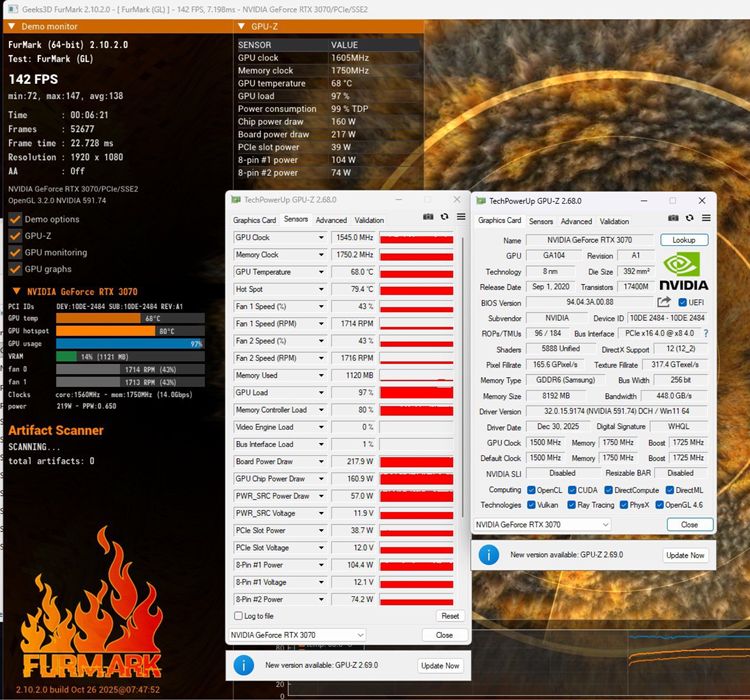Click the GPU-Z app icon in the Graphics Card window title bar
The height and width of the screenshot is (700, 750).
pyautogui.click(x=481, y=201)
